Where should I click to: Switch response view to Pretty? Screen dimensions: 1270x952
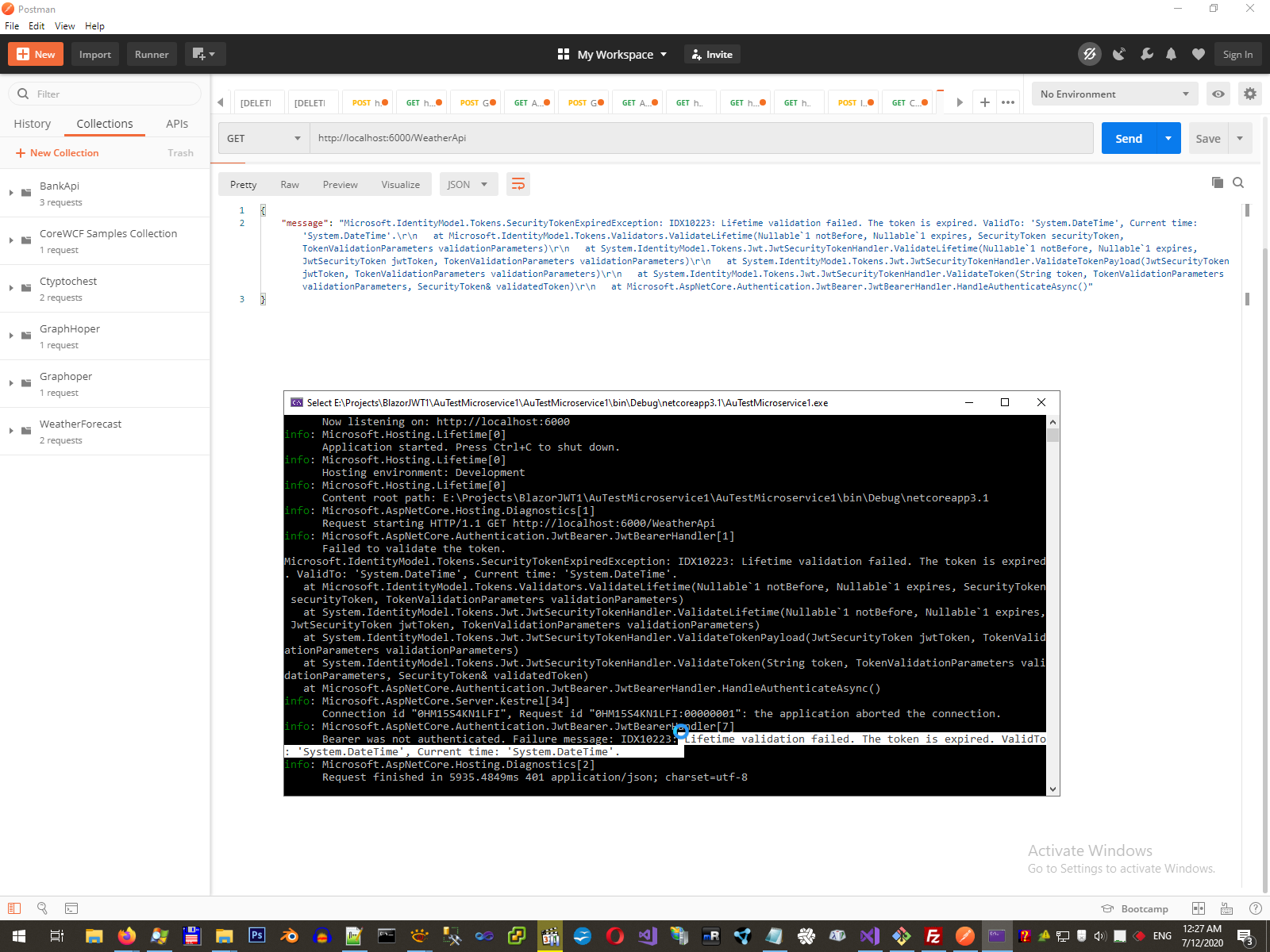(244, 184)
